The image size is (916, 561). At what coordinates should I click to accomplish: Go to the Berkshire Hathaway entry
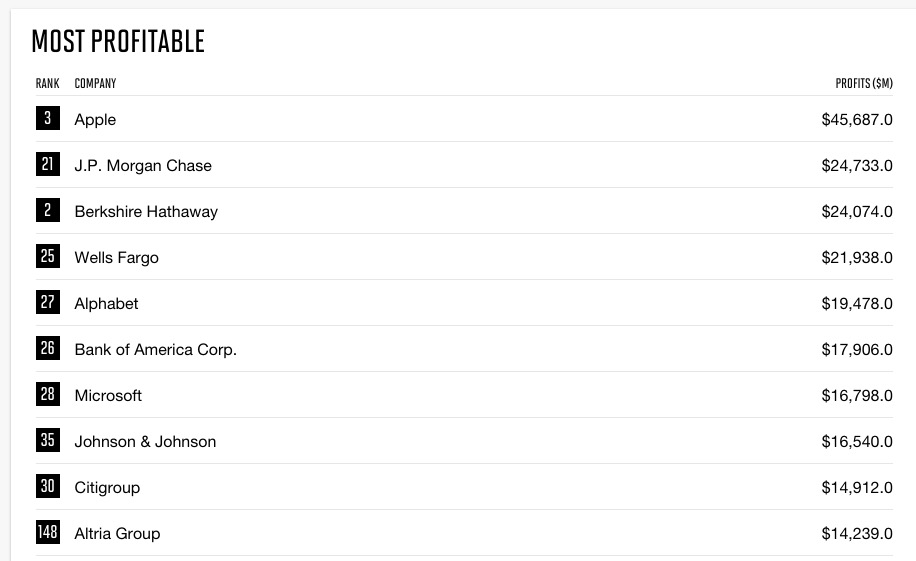coord(146,212)
